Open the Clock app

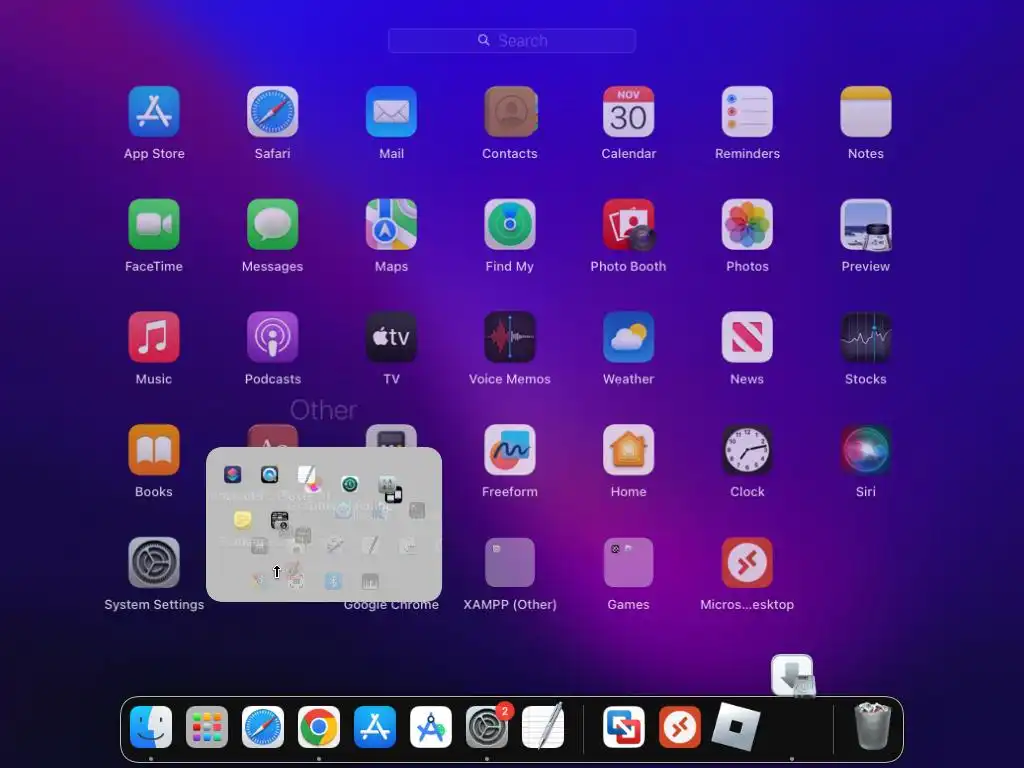tap(747, 450)
